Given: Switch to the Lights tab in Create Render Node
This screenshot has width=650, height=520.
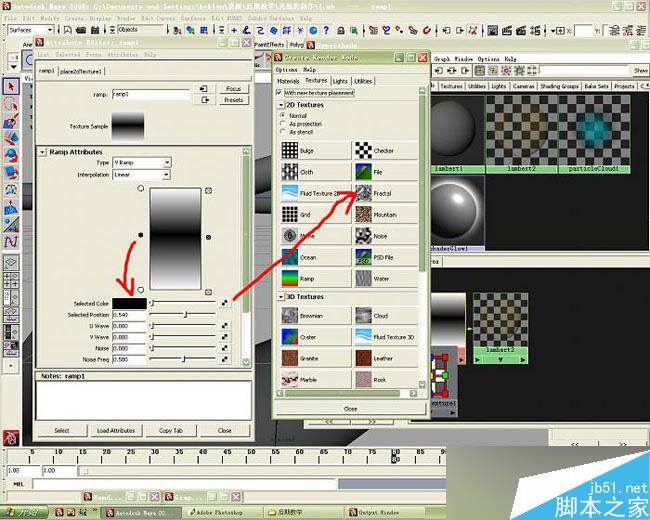Looking at the screenshot, I should tap(340, 81).
